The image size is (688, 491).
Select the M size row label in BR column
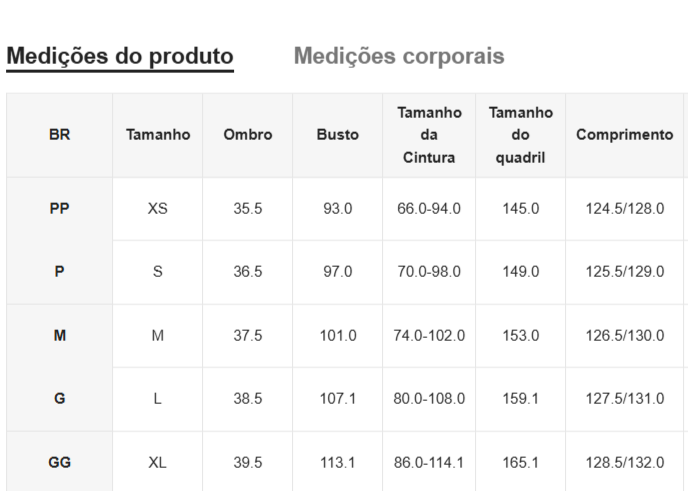[59, 336]
